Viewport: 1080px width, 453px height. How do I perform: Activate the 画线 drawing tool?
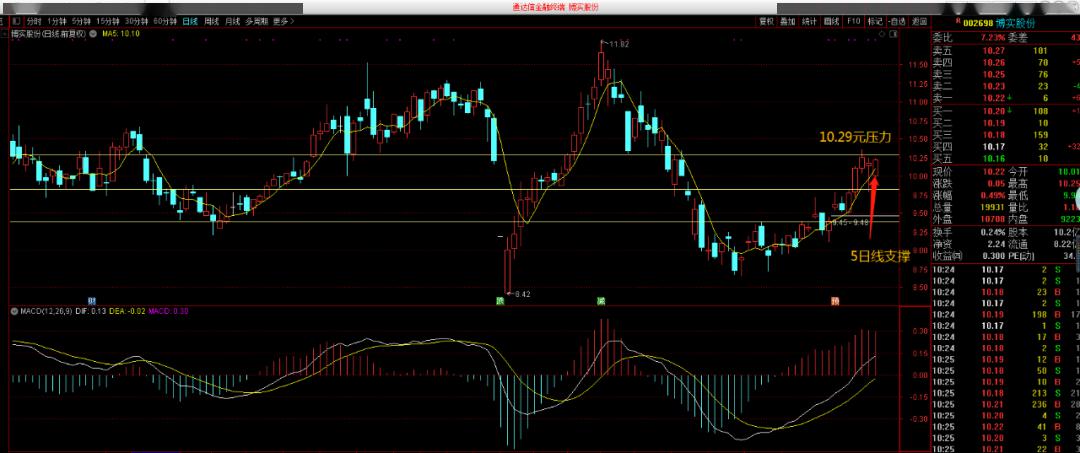pos(832,21)
